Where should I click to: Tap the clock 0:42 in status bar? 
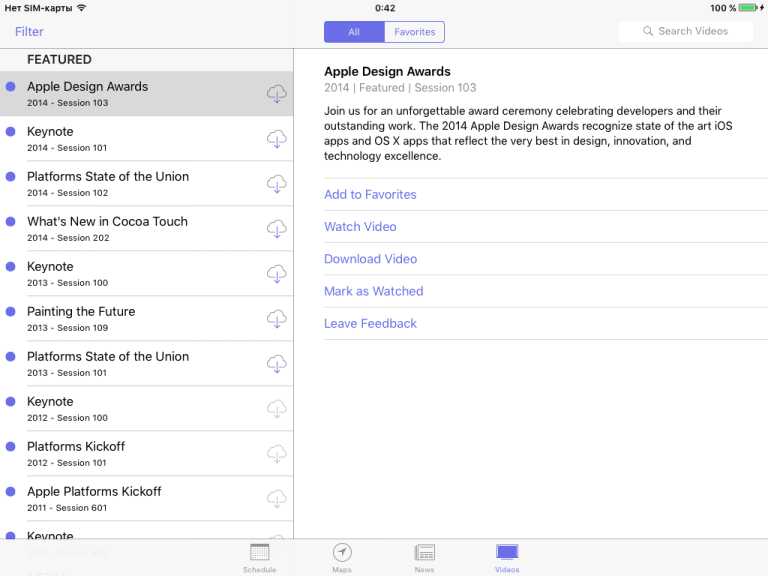[385, 8]
